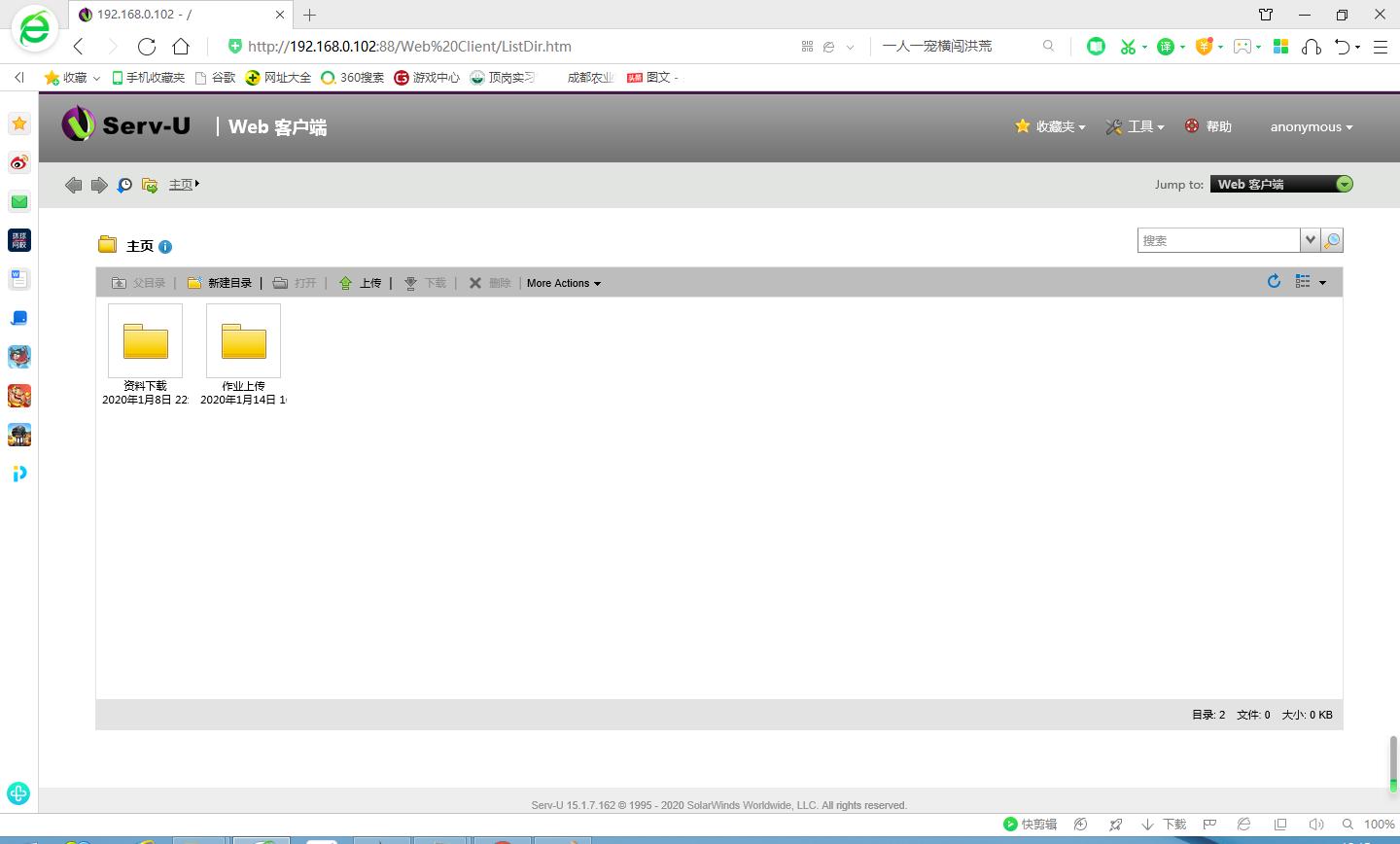Click the sidebar add plus circle icon
The image size is (1400, 844).
tap(18, 792)
